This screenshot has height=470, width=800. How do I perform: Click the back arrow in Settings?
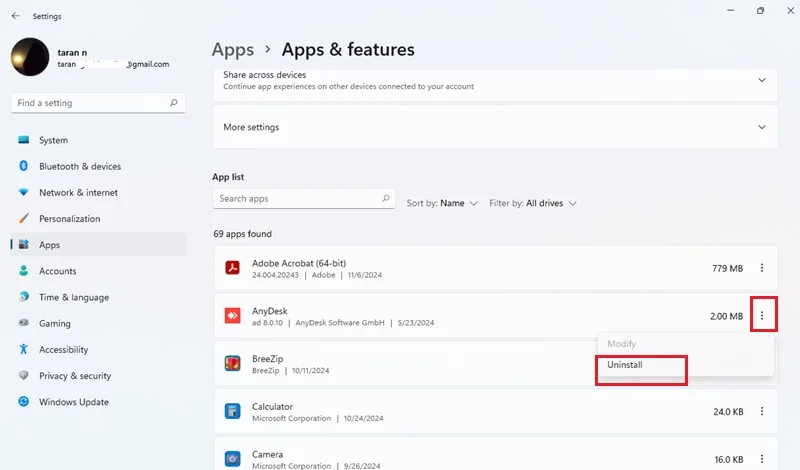pyautogui.click(x=15, y=16)
